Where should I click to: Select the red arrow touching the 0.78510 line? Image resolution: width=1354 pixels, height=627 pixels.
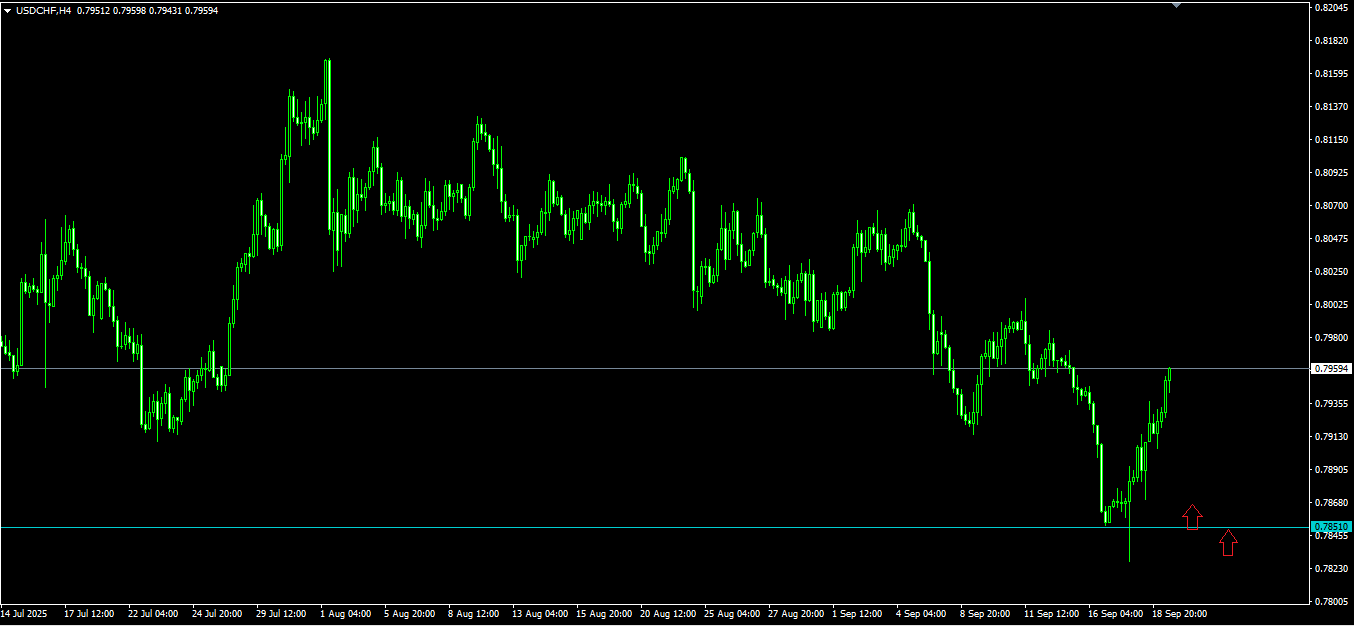(1192, 517)
